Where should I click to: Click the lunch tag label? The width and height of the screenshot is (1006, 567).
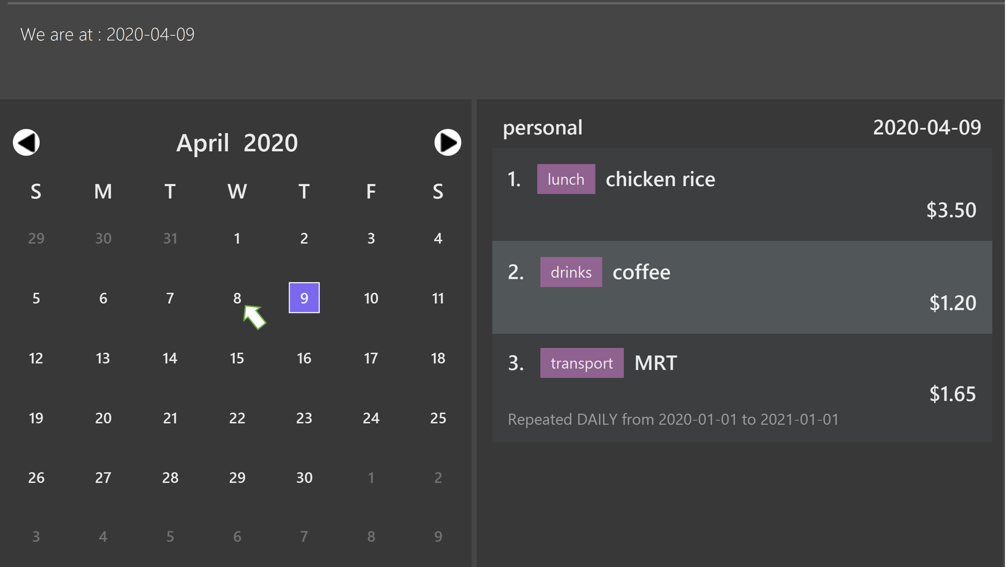[566, 179]
